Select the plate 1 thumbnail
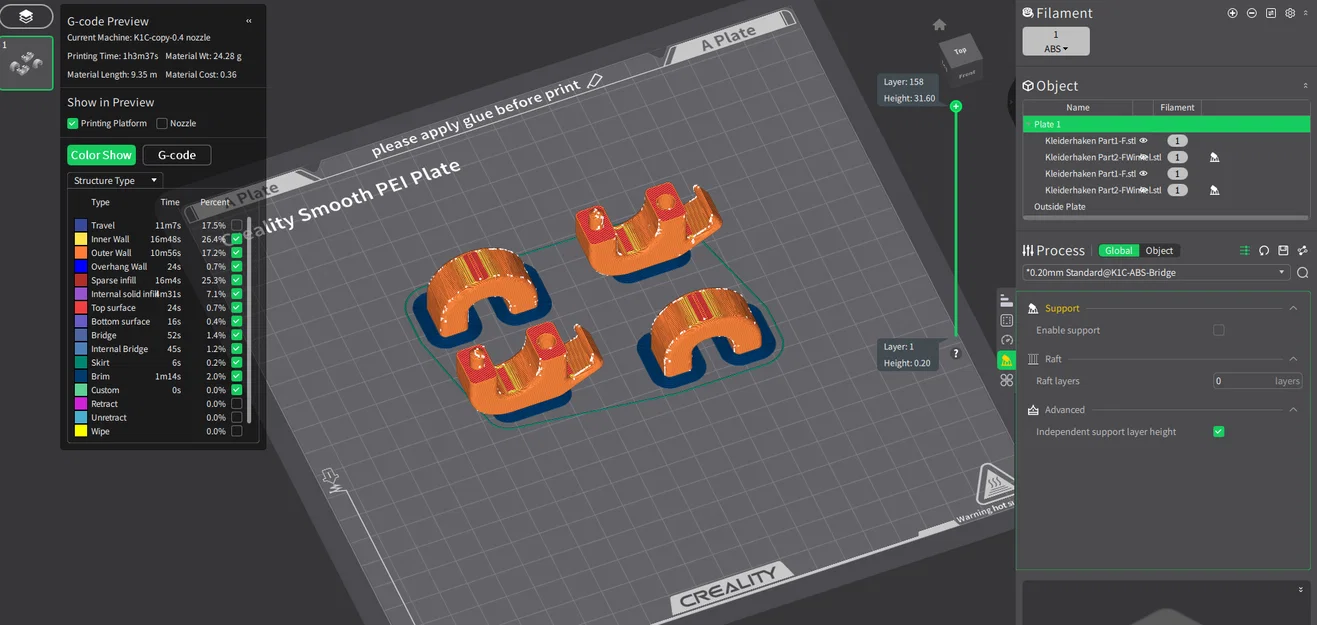Viewport: 1317px width, 625px height. 26,63
